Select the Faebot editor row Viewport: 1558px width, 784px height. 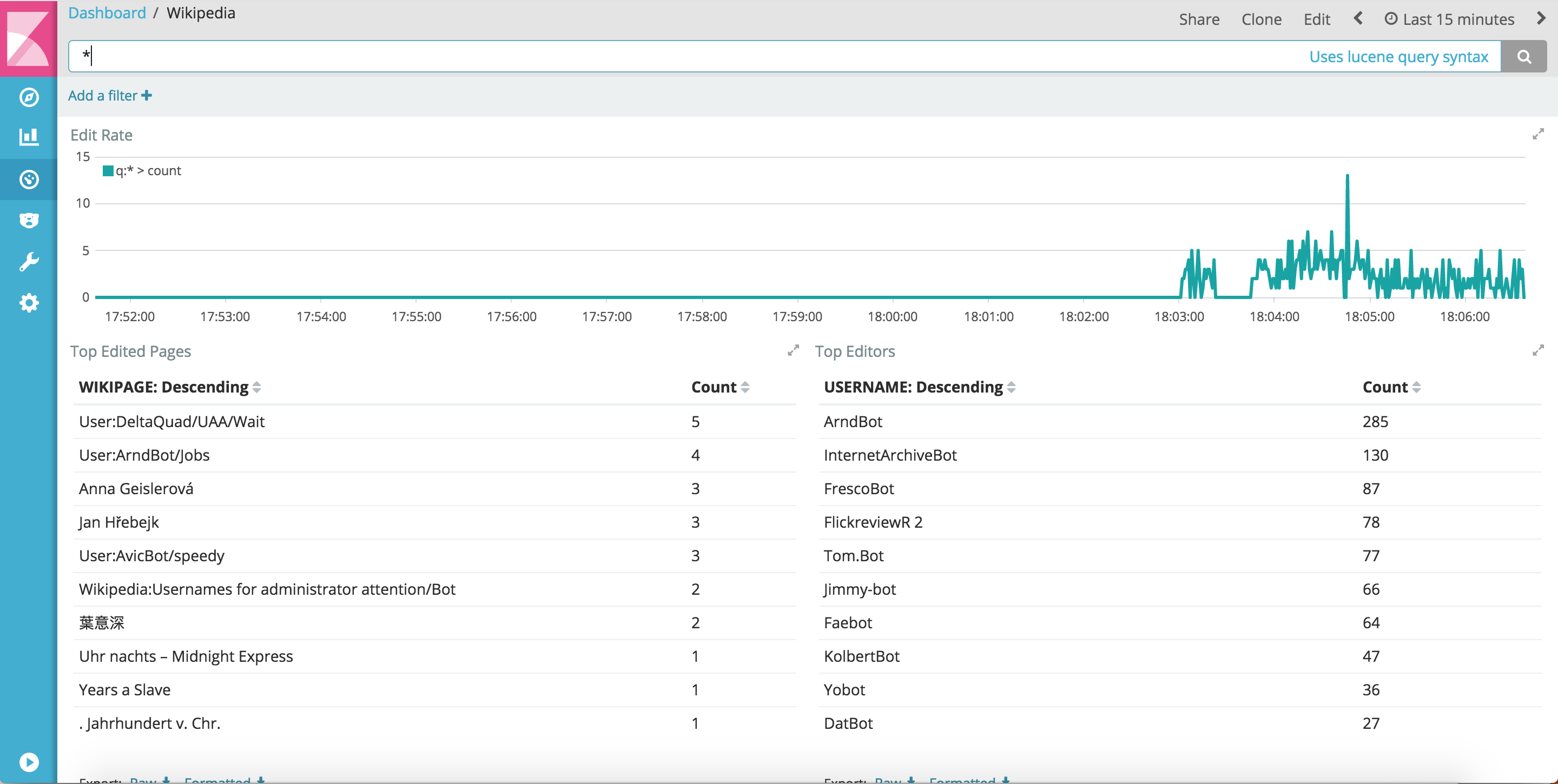(x=1180, y=623)
